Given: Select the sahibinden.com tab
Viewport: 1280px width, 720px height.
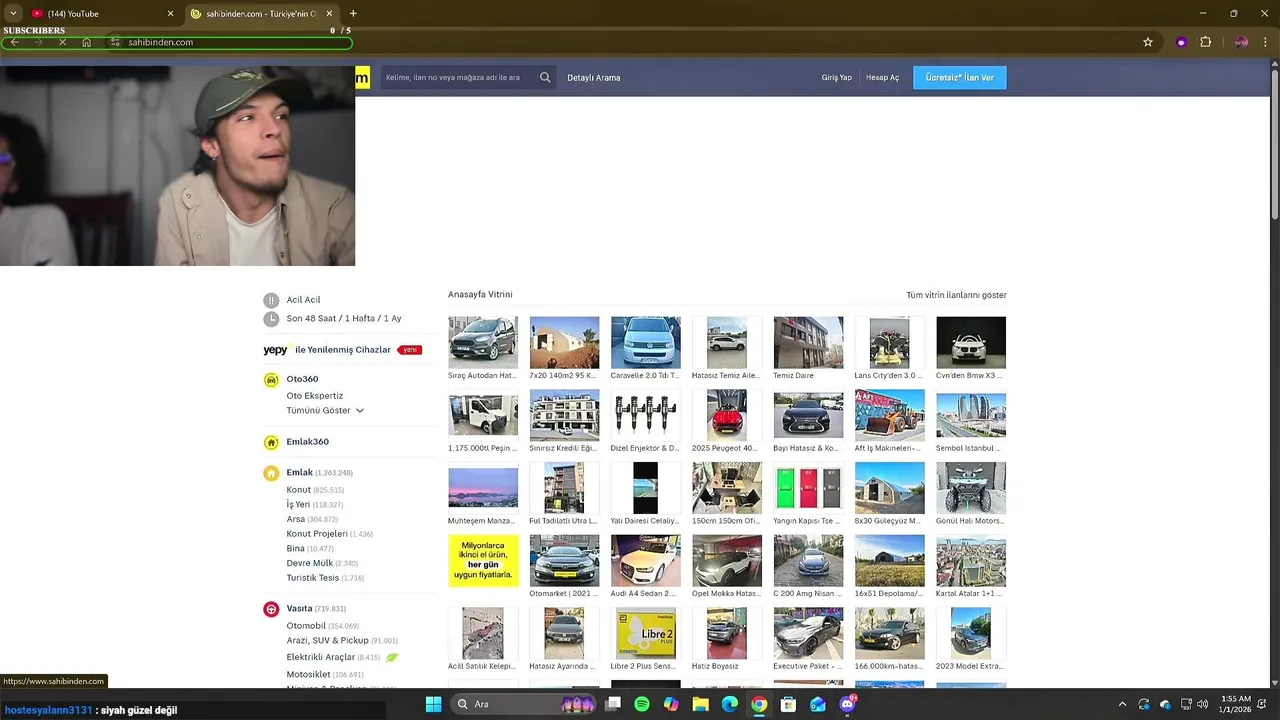Looking at the screenshot, I should click(260, 13).
